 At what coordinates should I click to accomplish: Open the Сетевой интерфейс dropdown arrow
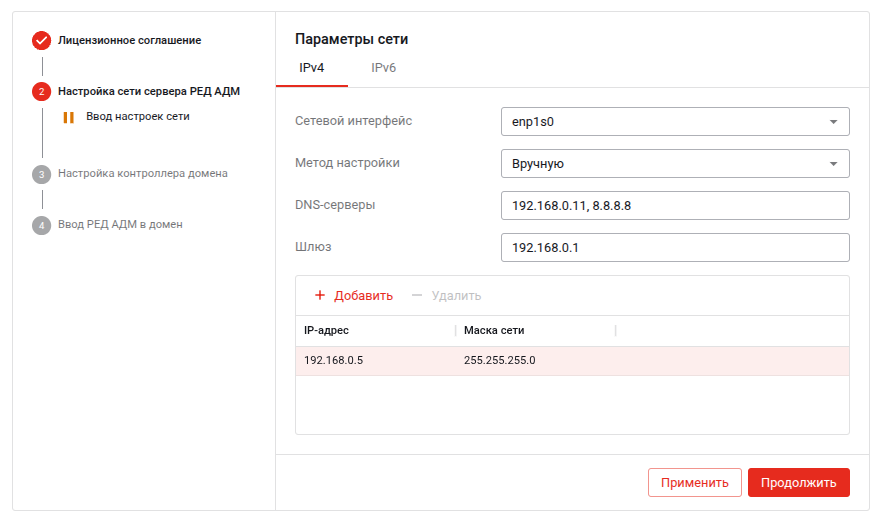(833, 122)
